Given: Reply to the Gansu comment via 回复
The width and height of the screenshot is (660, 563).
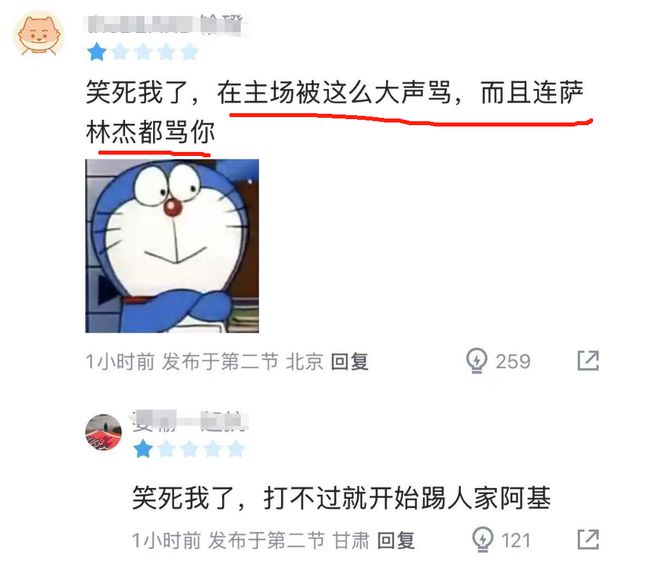Looking at the screenshot, I should click(x=396, y=540).
